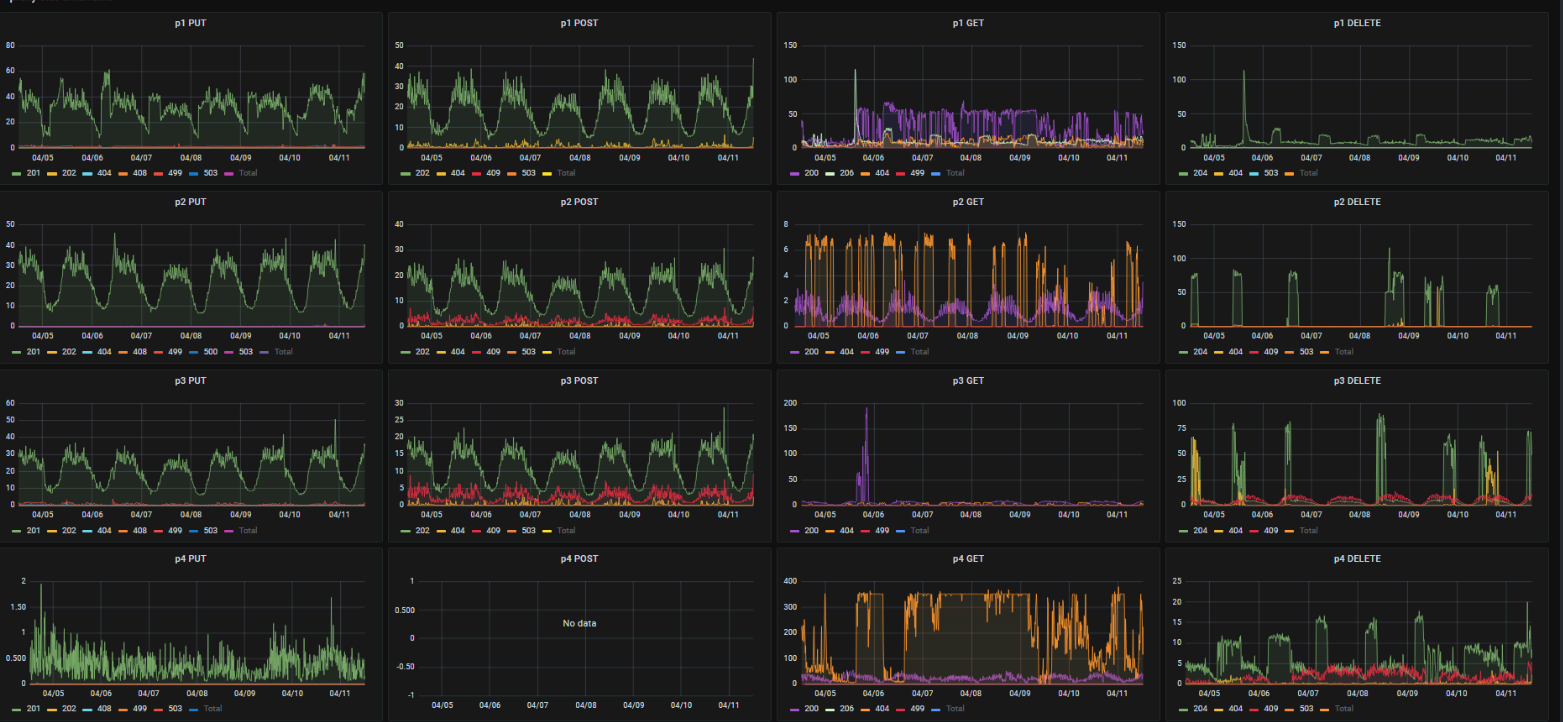Open the p3 GET panel title menu
Screen dimensions: 1563x722
968,380
